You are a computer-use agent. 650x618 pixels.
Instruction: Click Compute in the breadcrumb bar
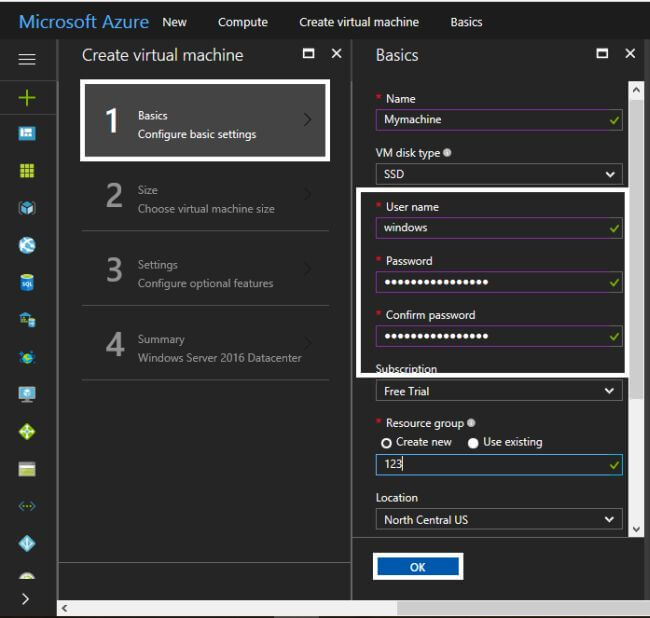tap(243, 22)
